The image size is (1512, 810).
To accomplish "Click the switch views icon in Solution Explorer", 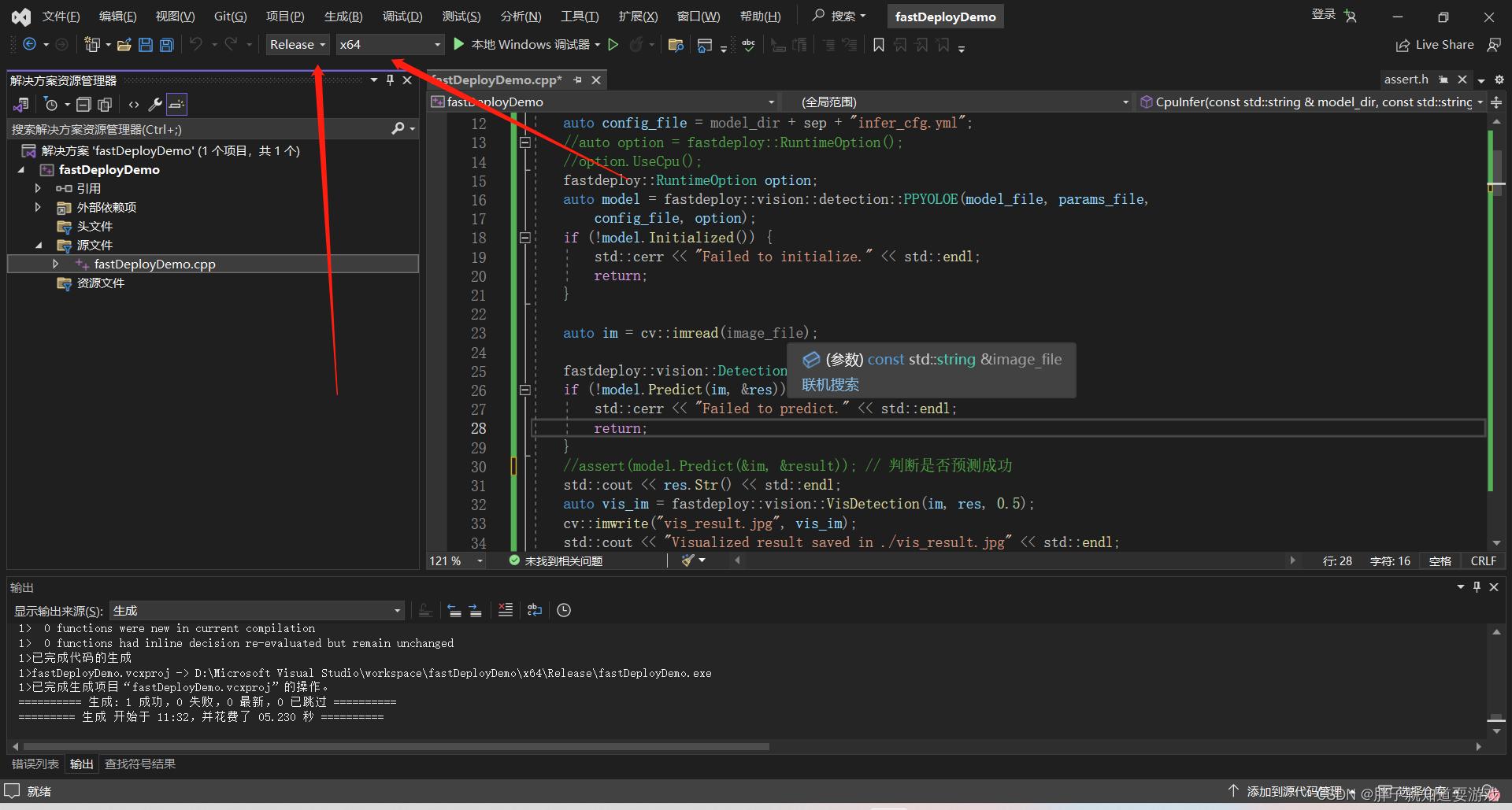I will [x=21, y=104].
